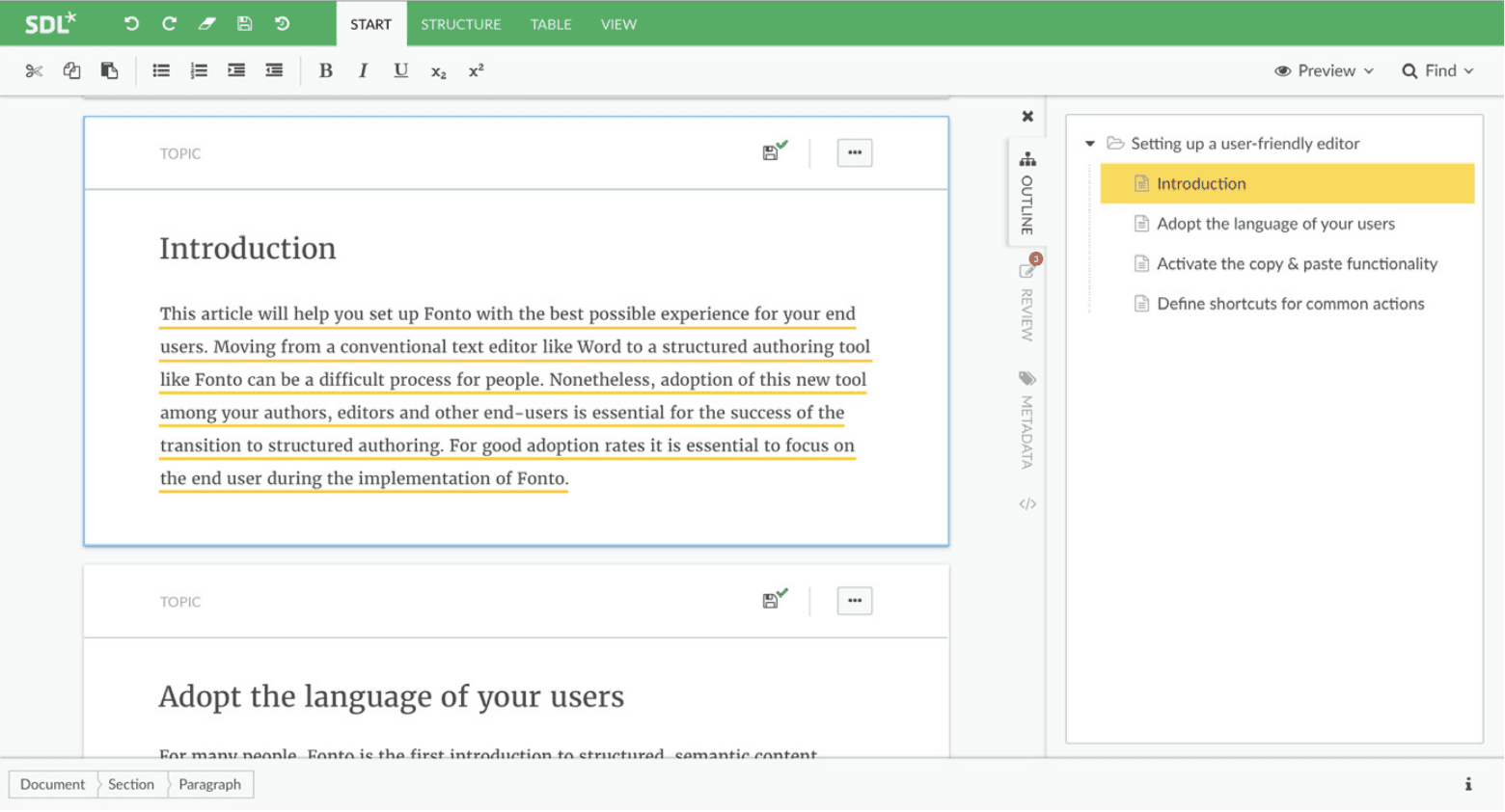
Task: Open the Find dropdown
Action: coord(1437,70)
